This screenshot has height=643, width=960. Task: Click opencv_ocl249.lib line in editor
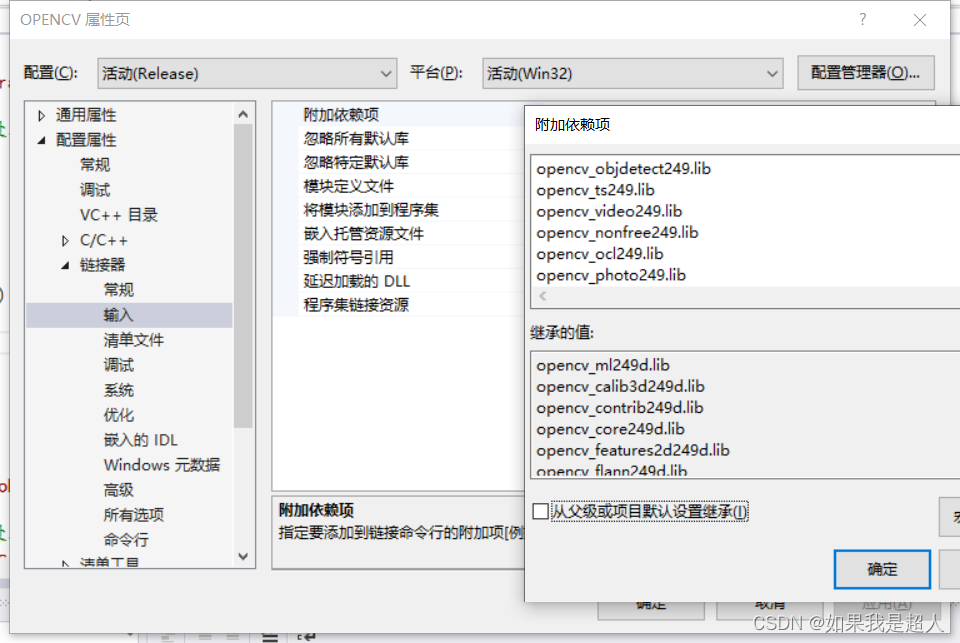(x=599, y=254)
